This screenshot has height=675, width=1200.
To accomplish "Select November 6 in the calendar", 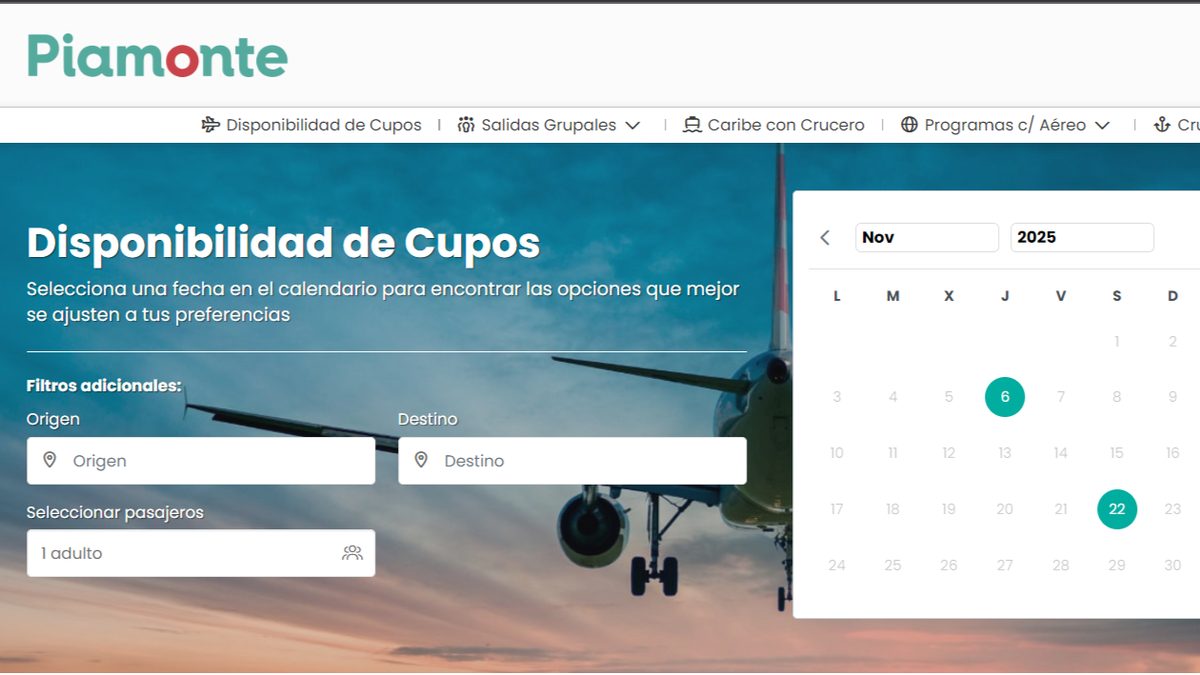I will tap(1004, 396).
